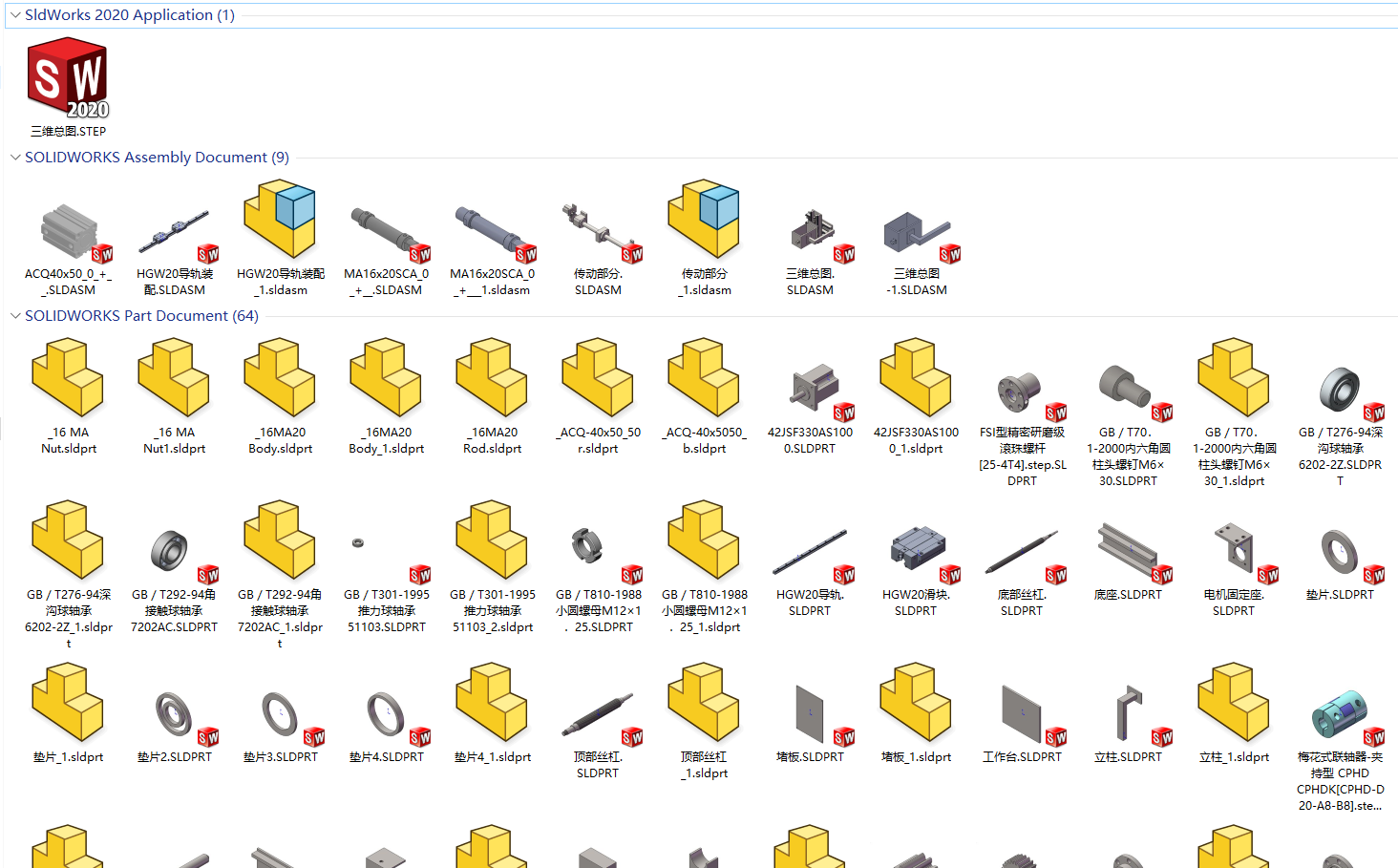The width and height of the screenshot is (1398, 868).
Task: Click the SOLIDWORKS Assembly Document (9) group header
Action: point(157,158)
